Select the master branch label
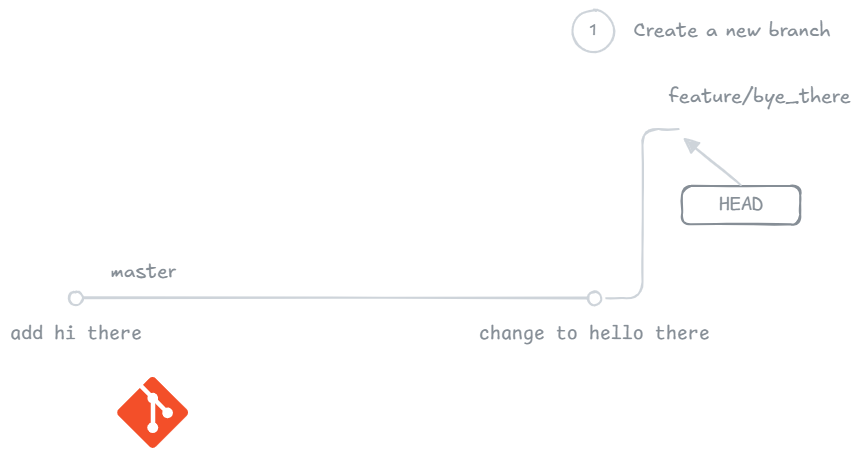 click(143, 272)
